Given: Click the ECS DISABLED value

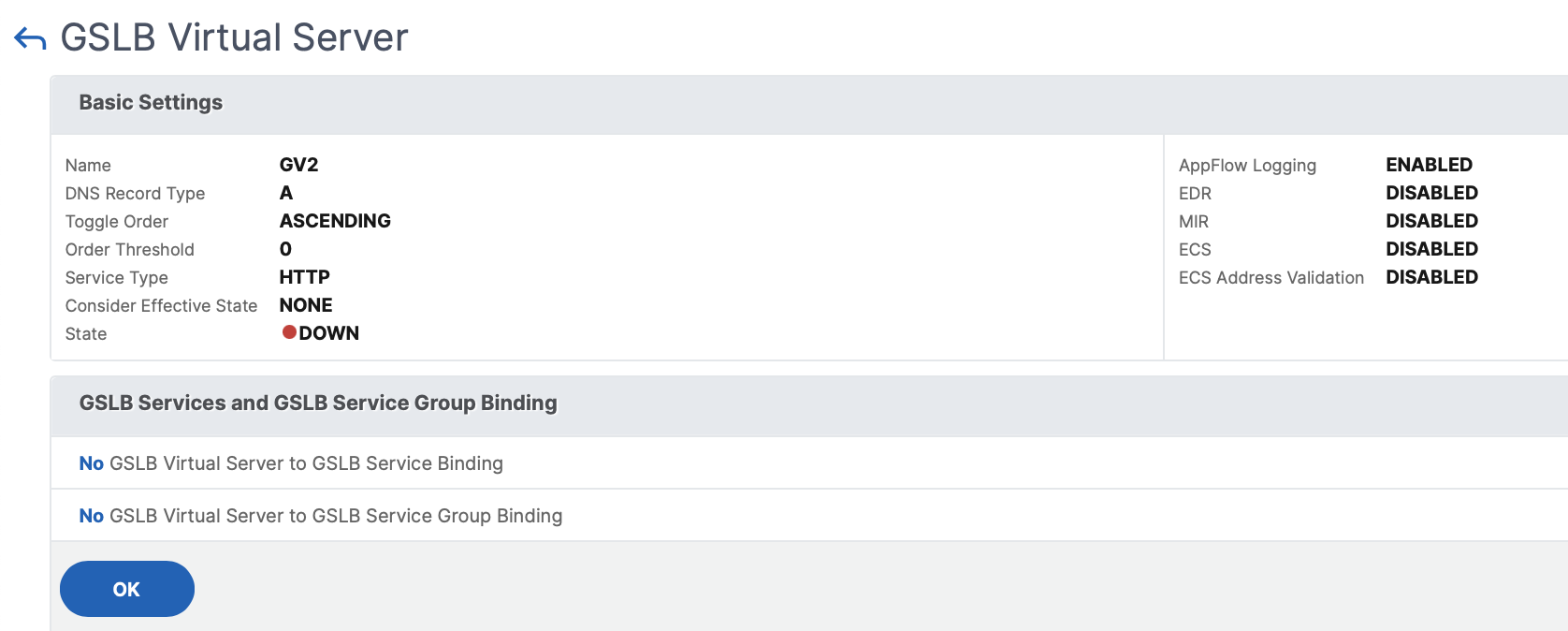Looking at the screenshot, I should [1432, 249].
